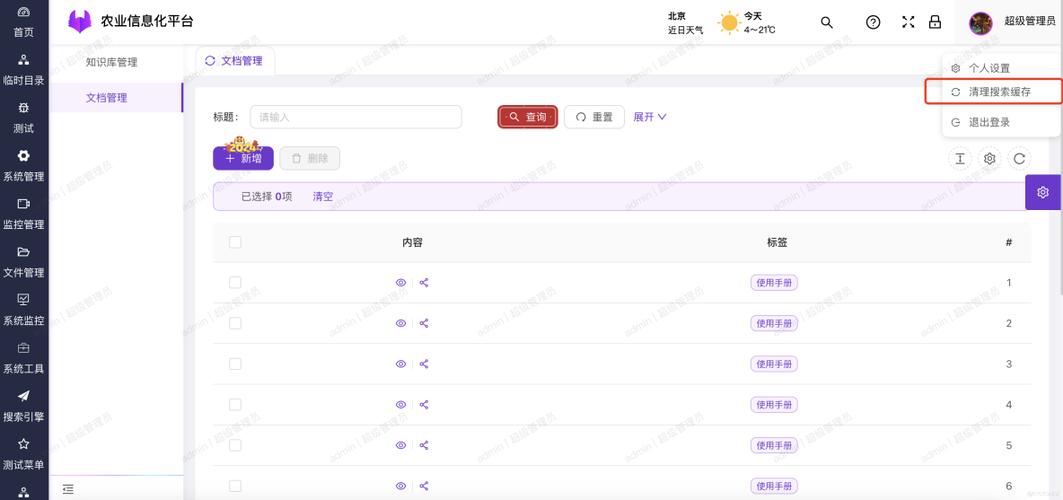The image size is (1063, 500).
Task: Share document in row 5
Action: [424, 445]
